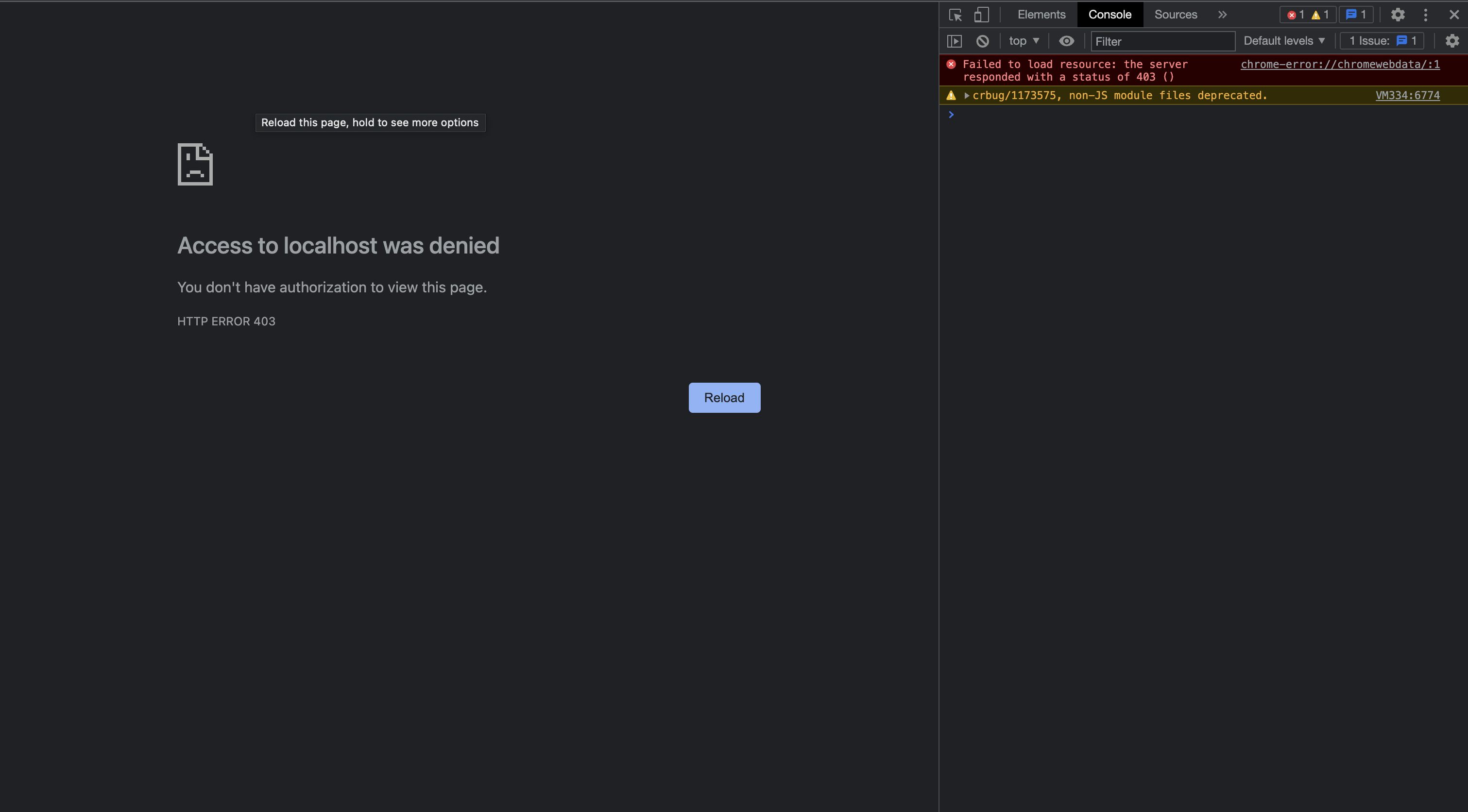1468x812 pixels.
Task: Open the three-dot customize menu
Action: click(1425, 15)
